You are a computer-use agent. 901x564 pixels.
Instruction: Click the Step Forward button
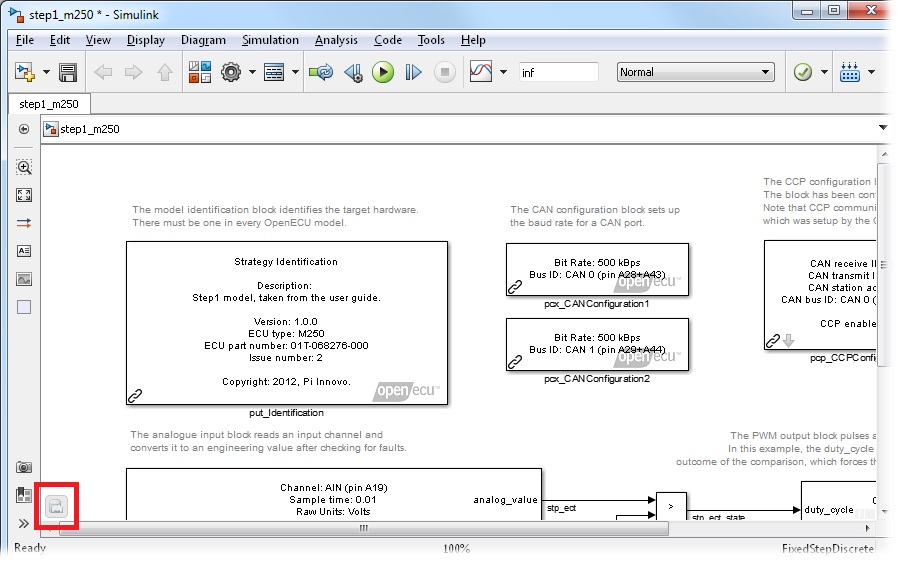[414, 72]
